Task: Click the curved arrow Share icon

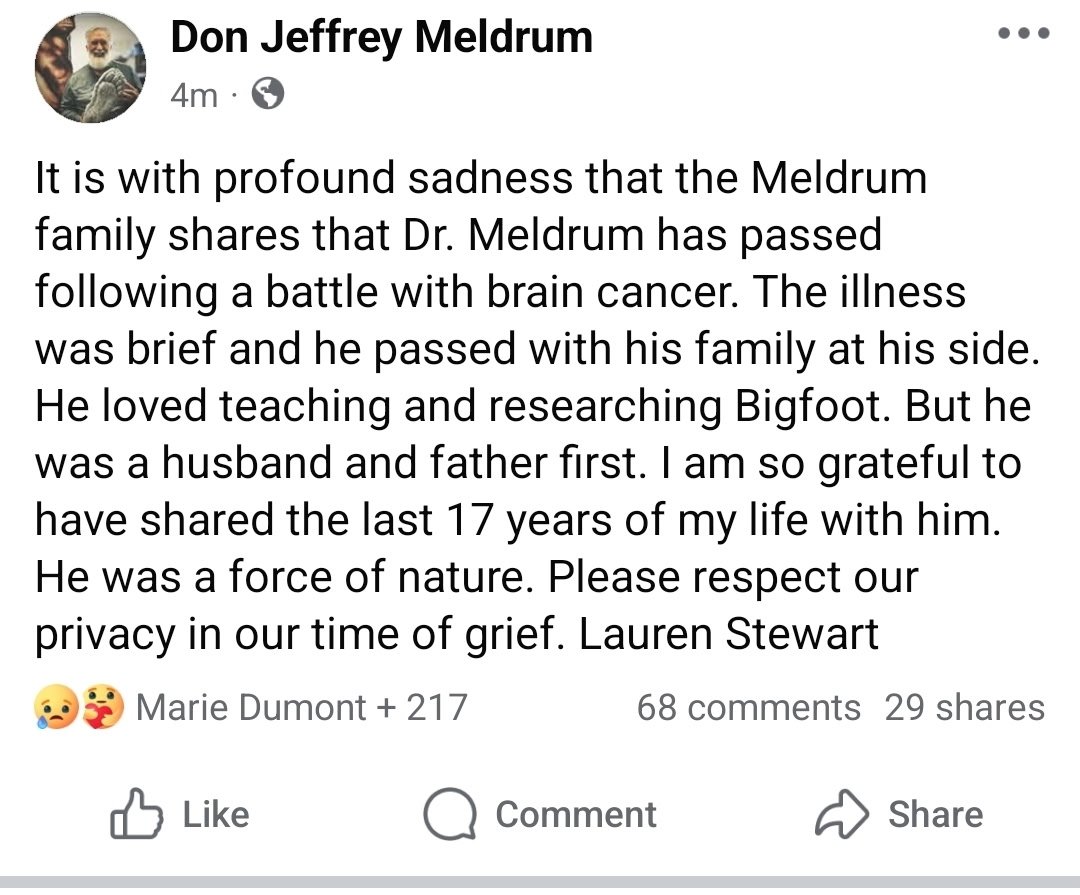Action: click(x=842, y=814)
